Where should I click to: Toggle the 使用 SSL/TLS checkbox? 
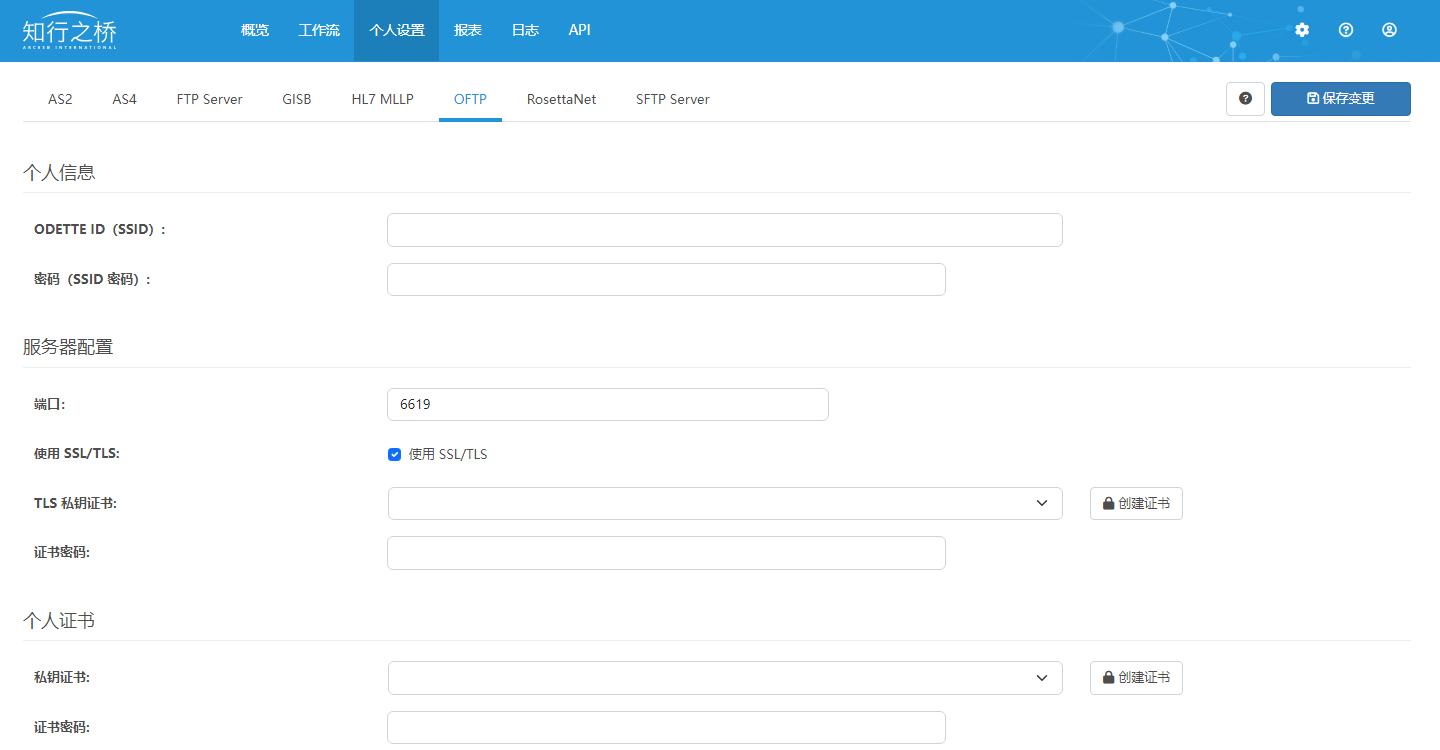394,455
